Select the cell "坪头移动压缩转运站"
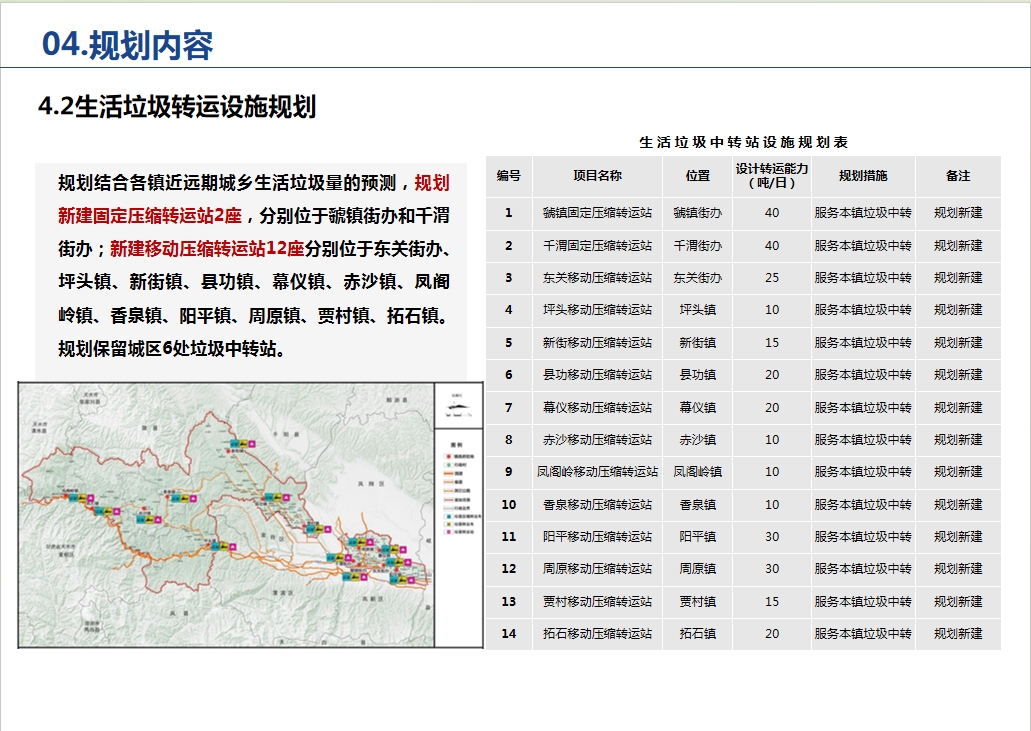This screenshot has width=1031, height=731. (597, 310)
